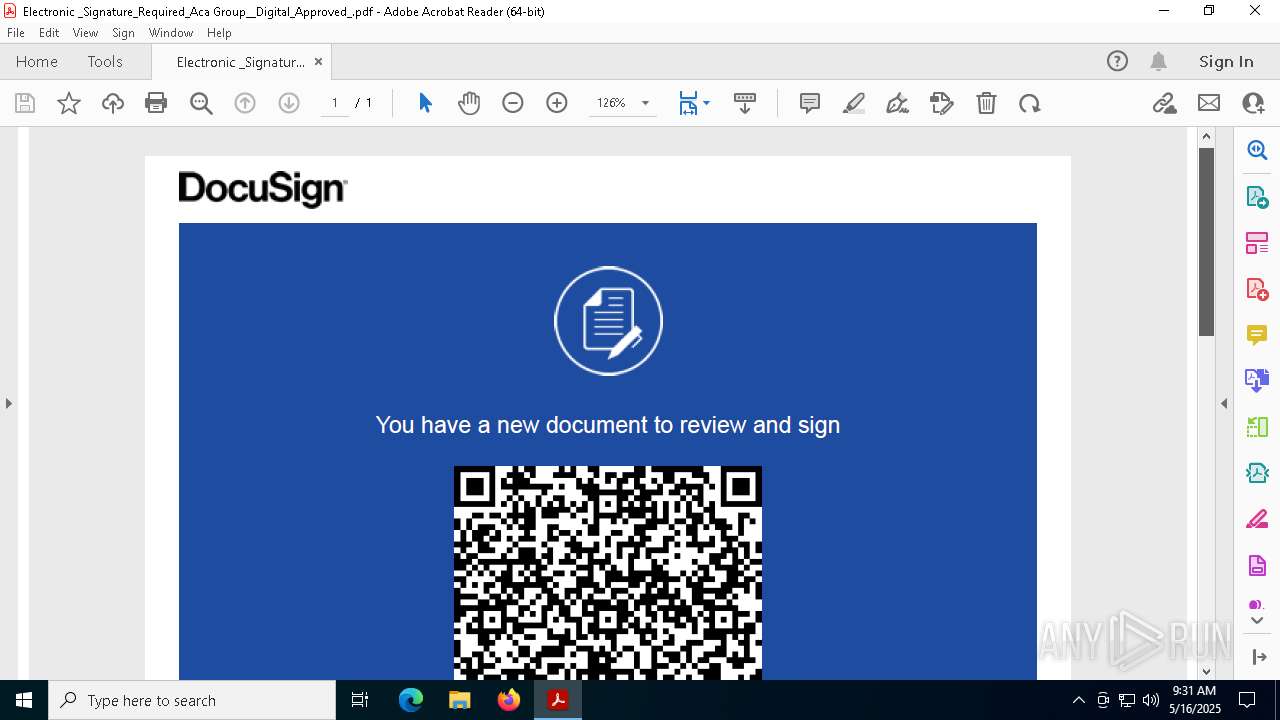Close the Electronic _Signatur... document tab

[318, 62]
